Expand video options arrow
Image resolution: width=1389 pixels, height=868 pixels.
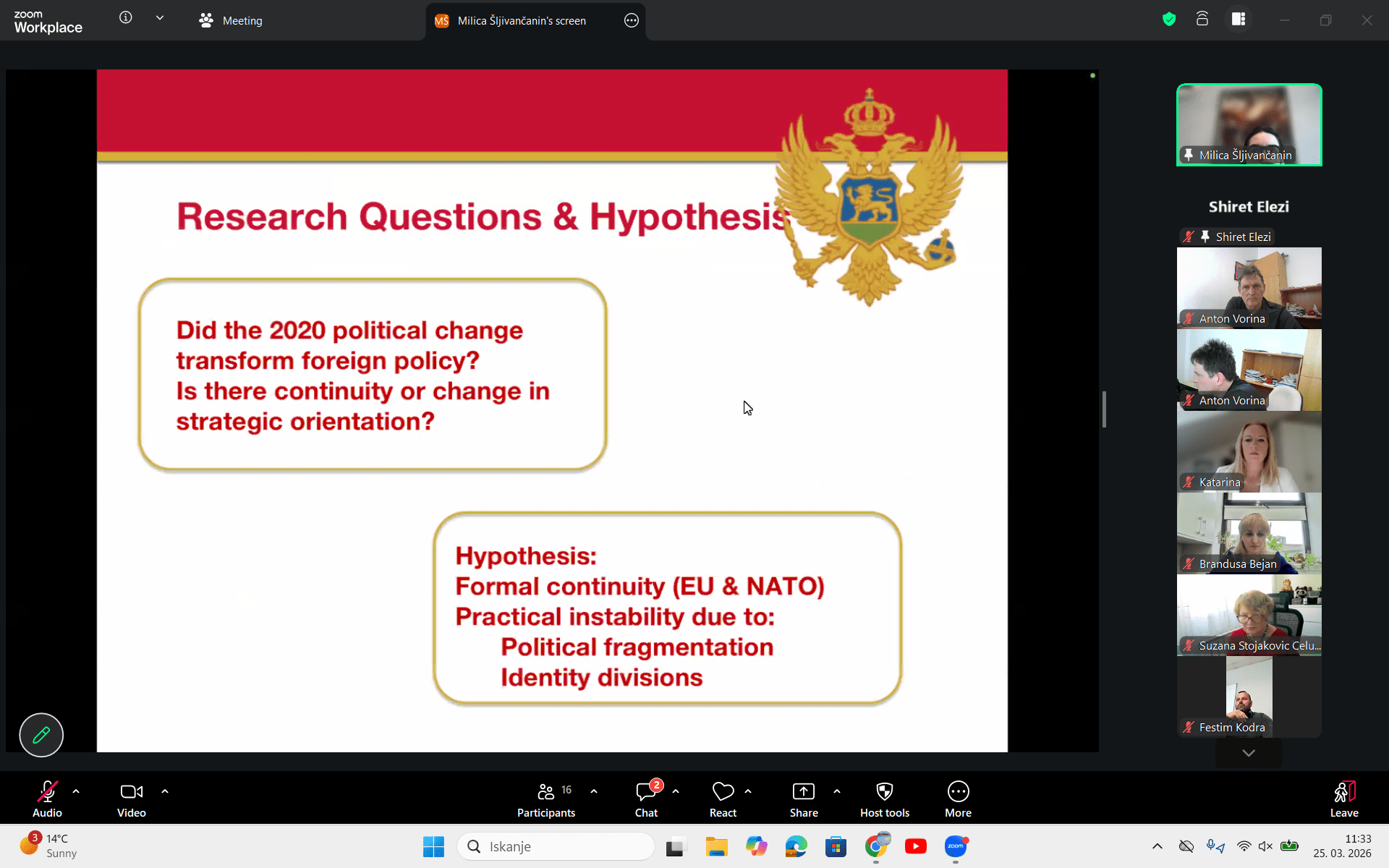(x=165, y=791)
